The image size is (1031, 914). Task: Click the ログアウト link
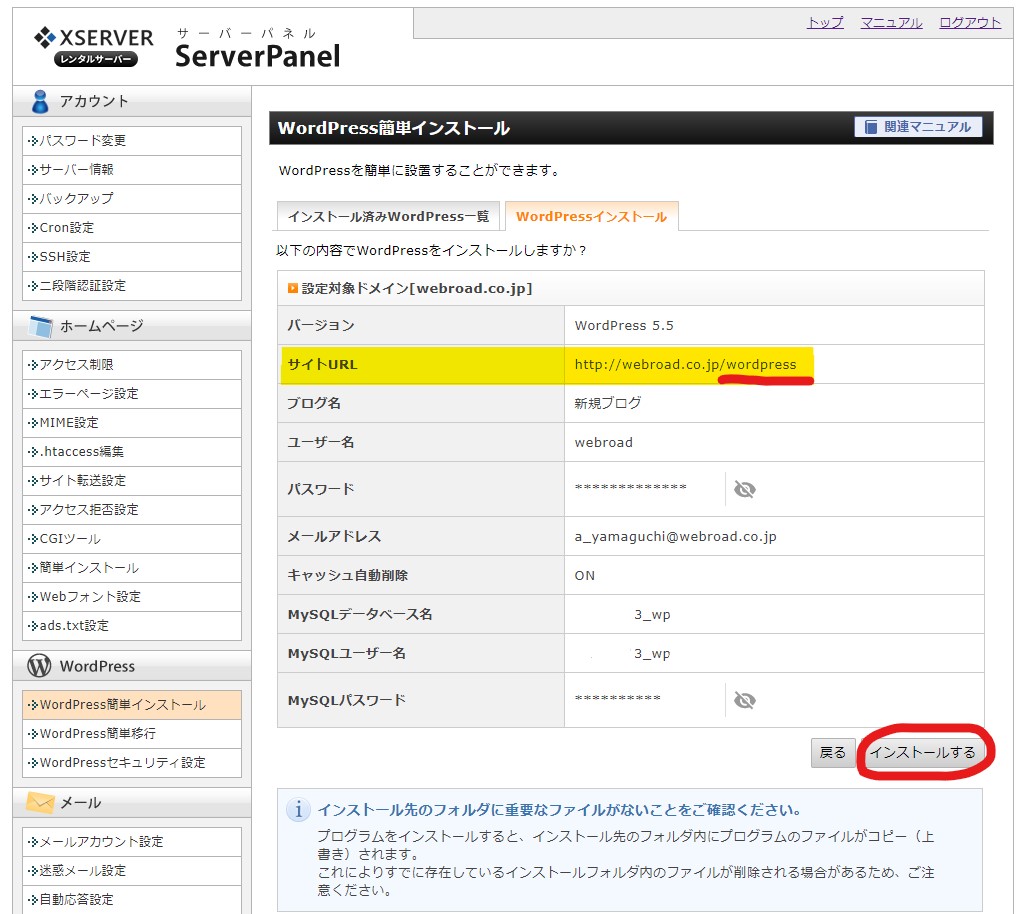coord(970,23)
